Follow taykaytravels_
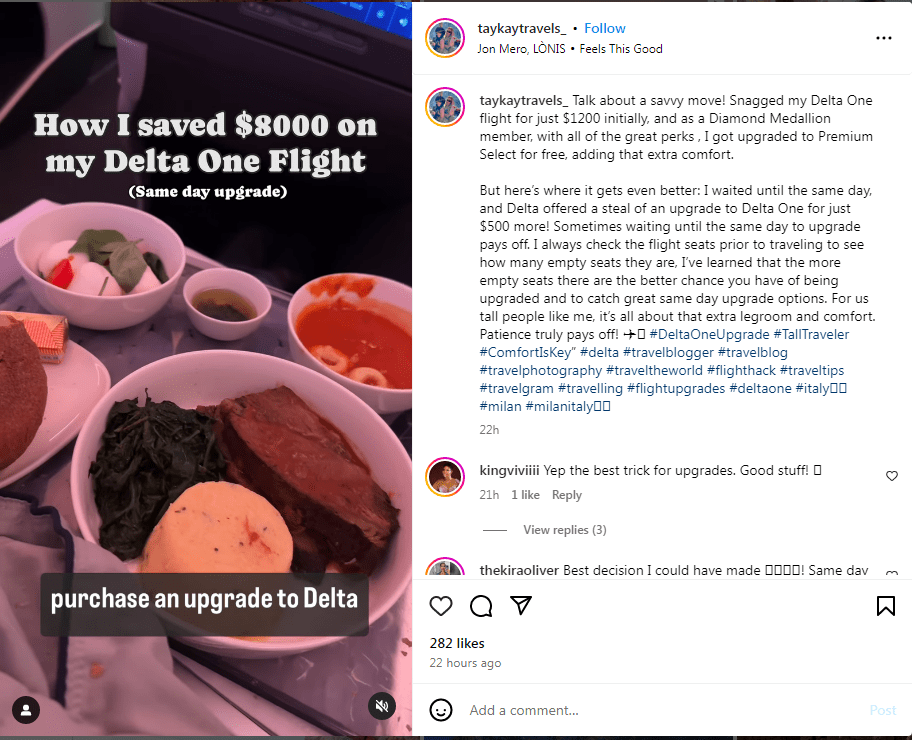The image size is (912, 740). point(604,29)
